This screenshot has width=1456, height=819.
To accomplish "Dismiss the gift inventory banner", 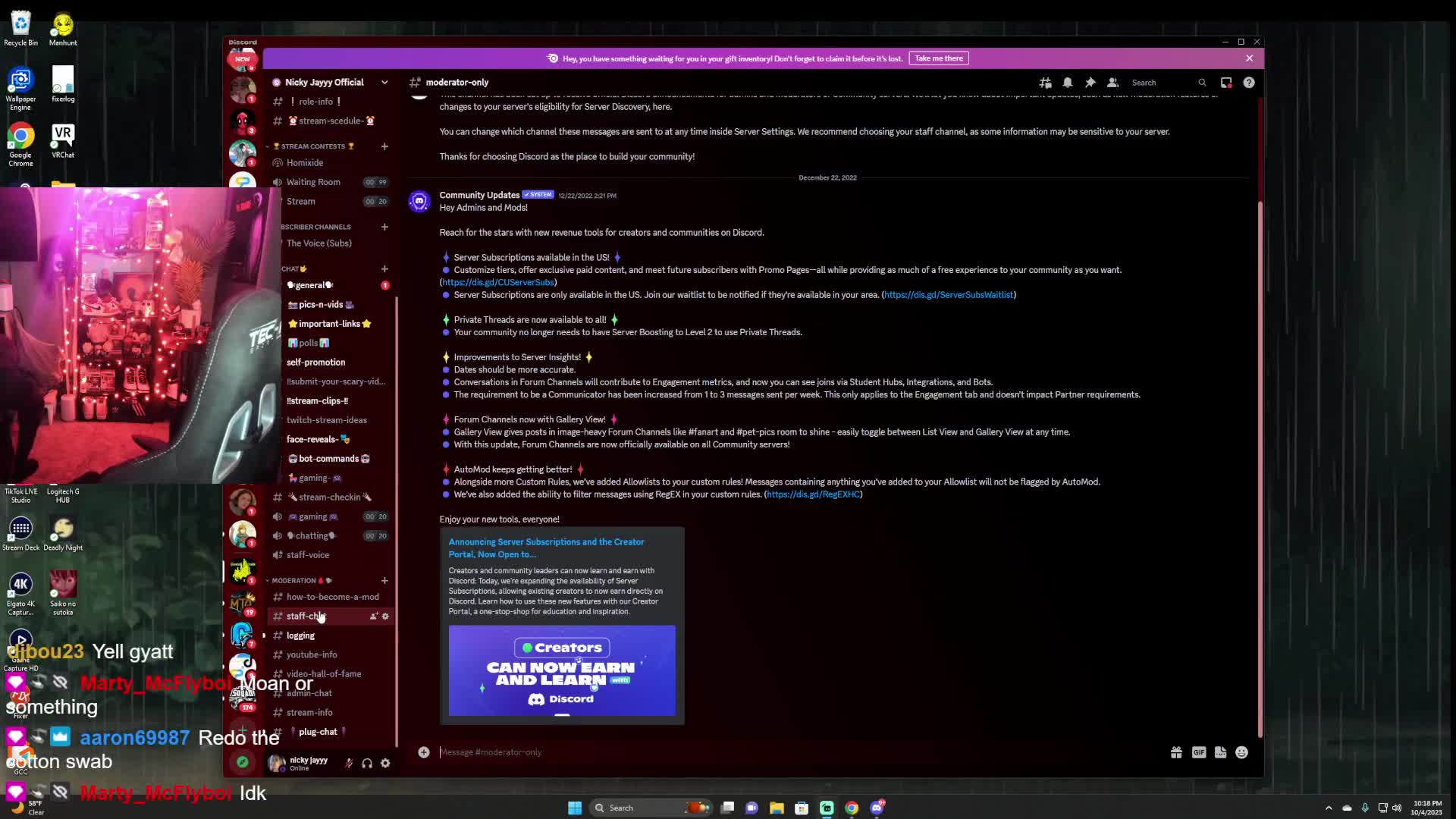I will point(1250,58).
